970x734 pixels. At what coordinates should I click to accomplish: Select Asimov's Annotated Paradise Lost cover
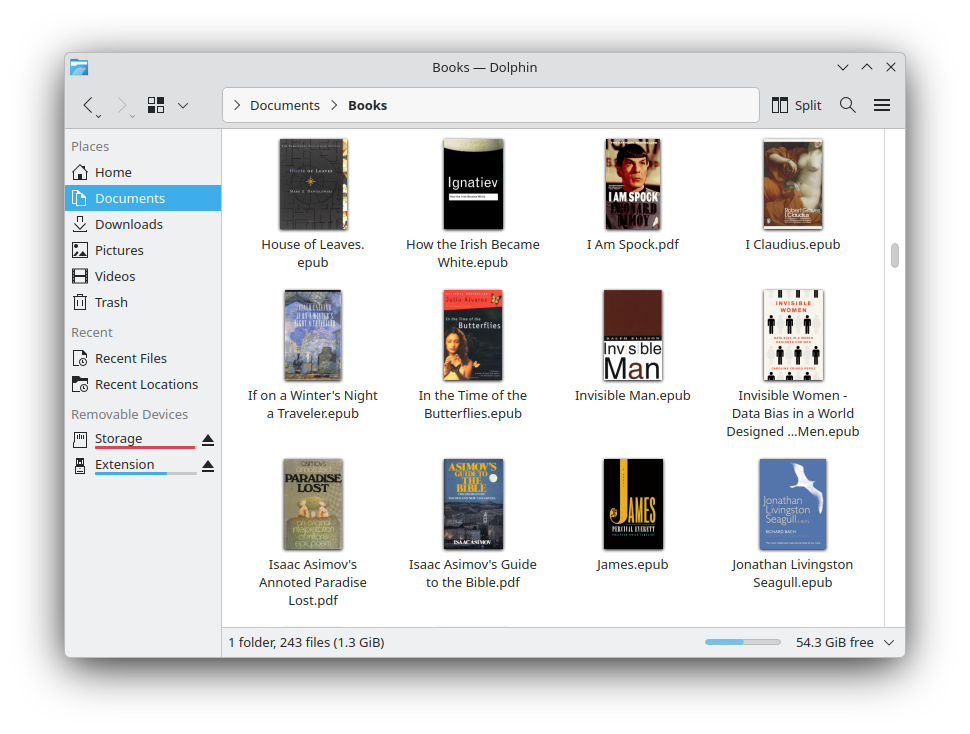[313, 504]
